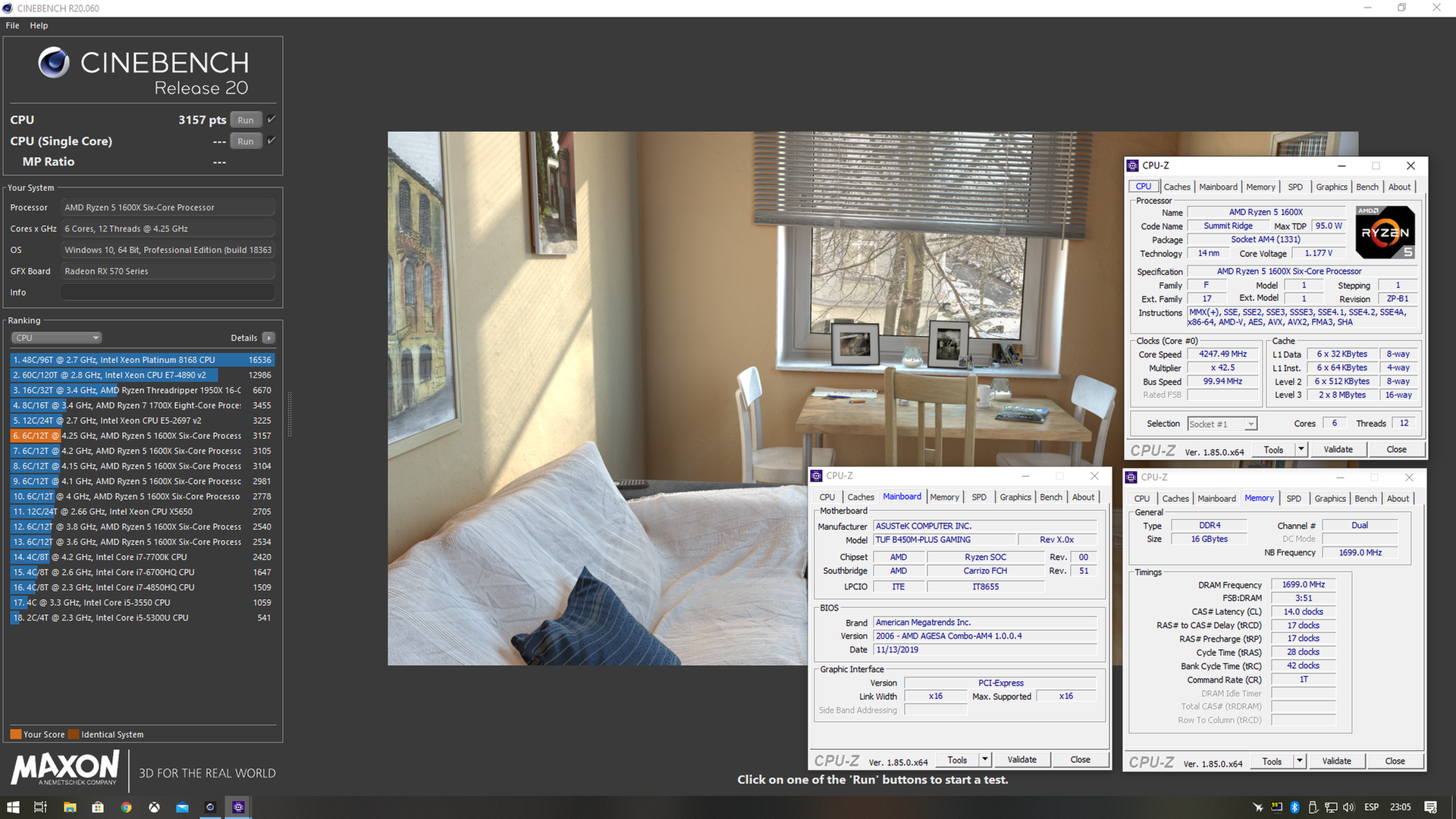
Task: Click the CPU-Z title icon of Memory window
Action: tap(1131, 477)
